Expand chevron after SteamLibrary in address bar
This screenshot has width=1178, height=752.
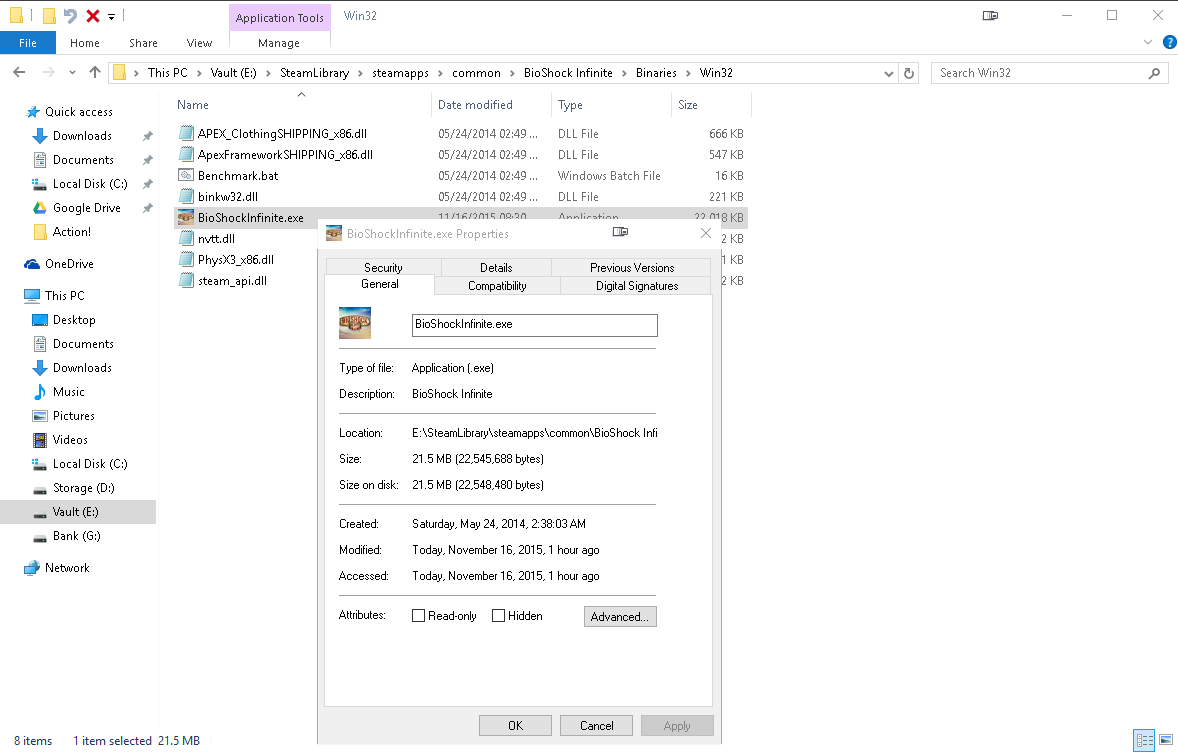click(361, 73)
